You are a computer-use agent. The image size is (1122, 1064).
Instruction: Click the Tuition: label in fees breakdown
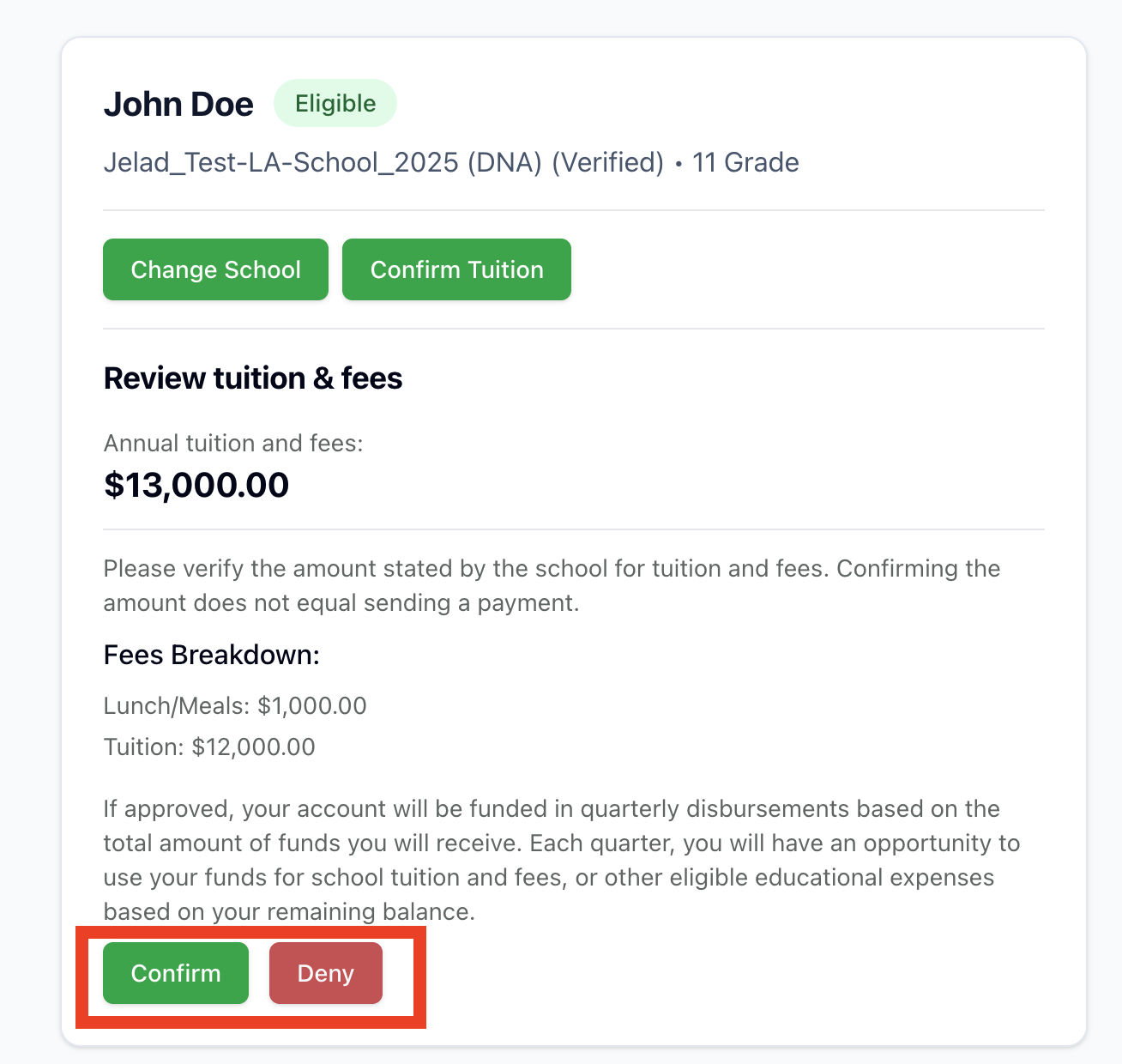coord(143,747)
